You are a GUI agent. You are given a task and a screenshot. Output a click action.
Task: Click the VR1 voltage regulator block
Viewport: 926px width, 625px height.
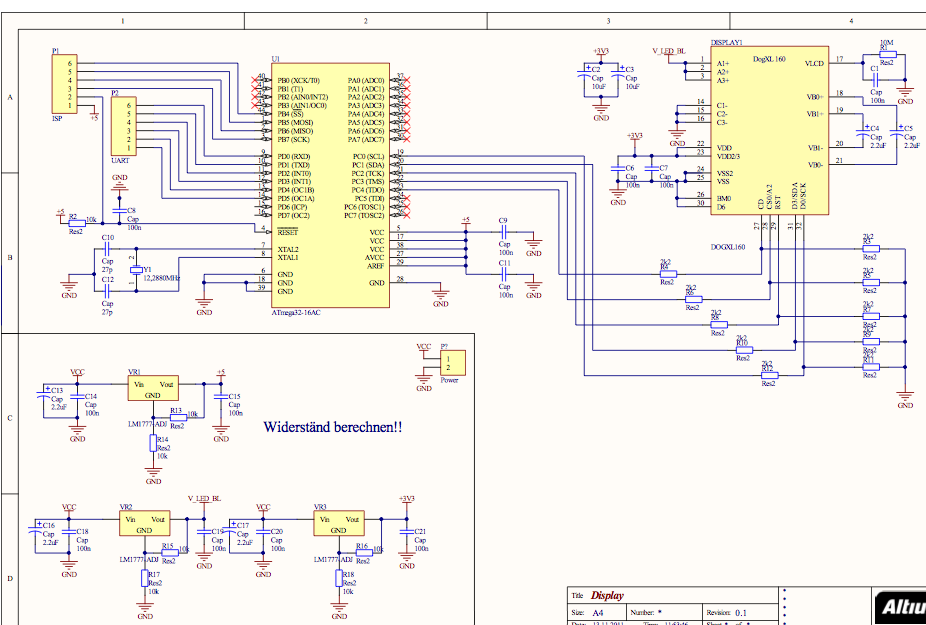[153, 388]
